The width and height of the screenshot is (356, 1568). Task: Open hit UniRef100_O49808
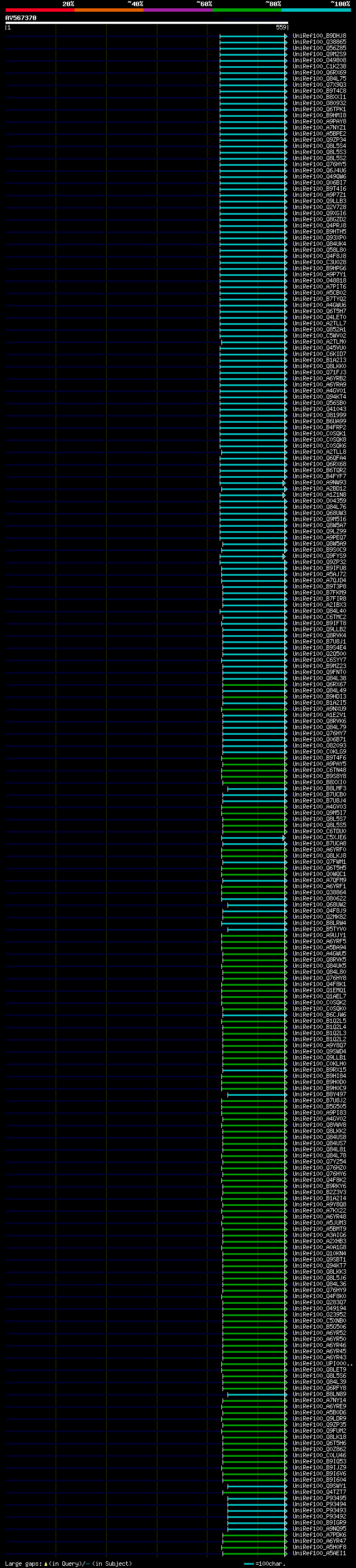click(x=319, y=60)
